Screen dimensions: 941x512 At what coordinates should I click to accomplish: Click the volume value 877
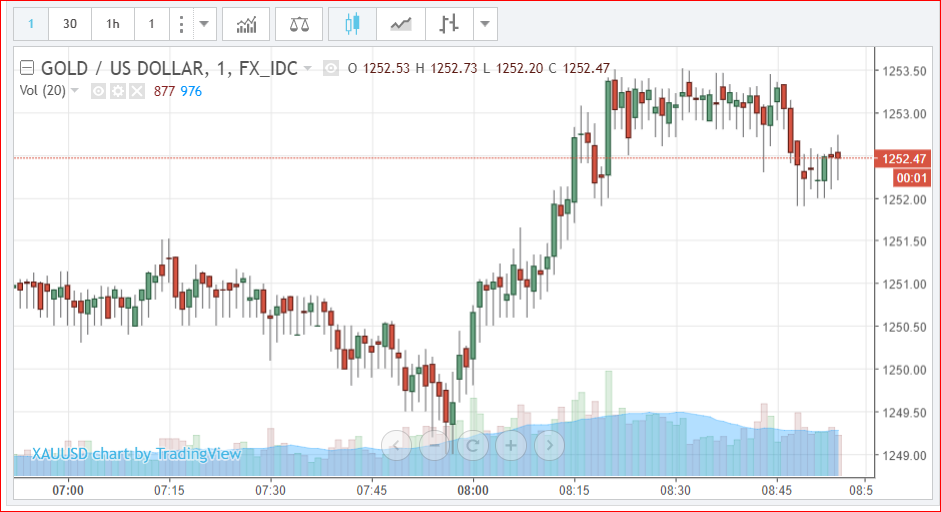pos(164,91)
